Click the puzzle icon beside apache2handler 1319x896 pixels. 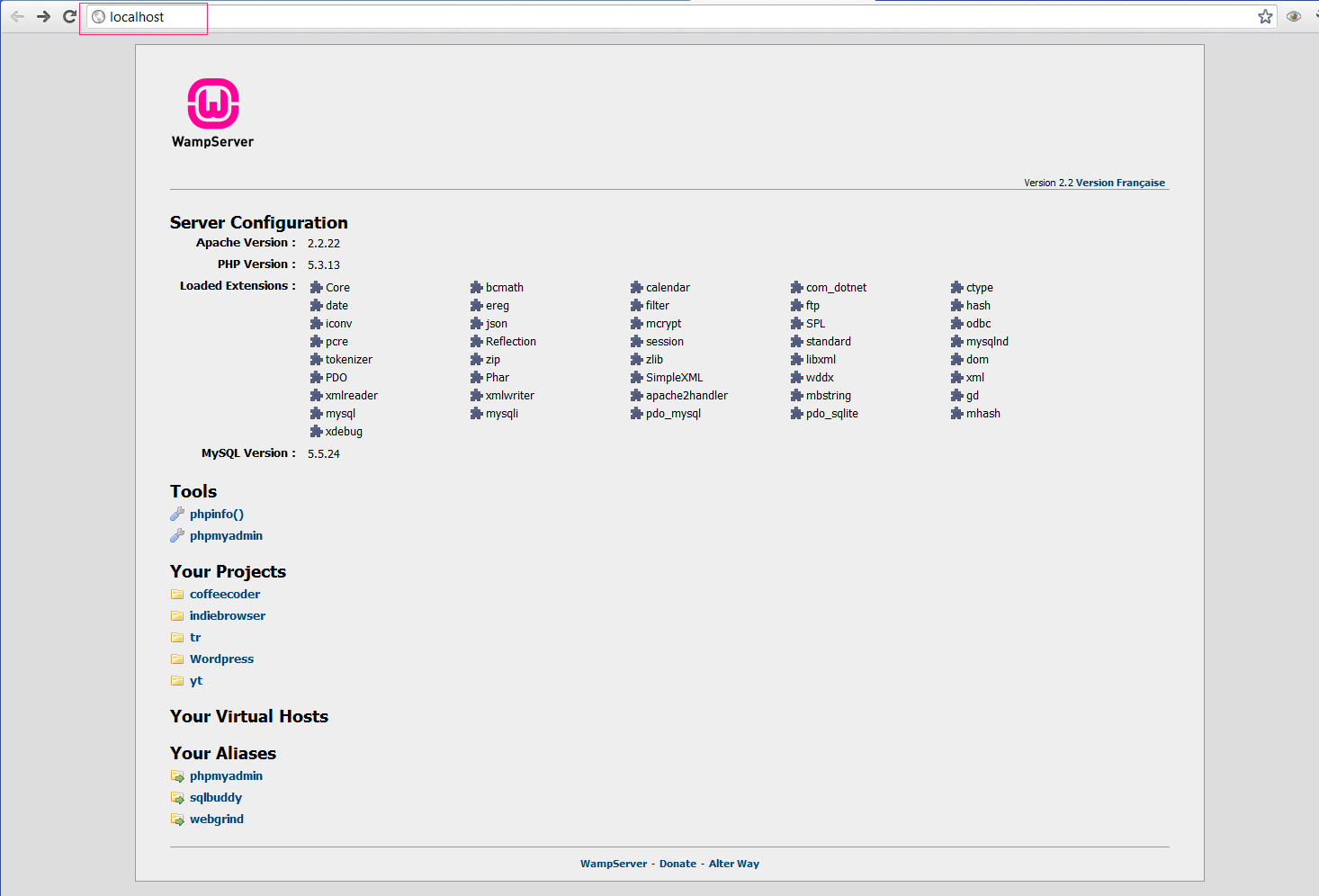(636, 396)
